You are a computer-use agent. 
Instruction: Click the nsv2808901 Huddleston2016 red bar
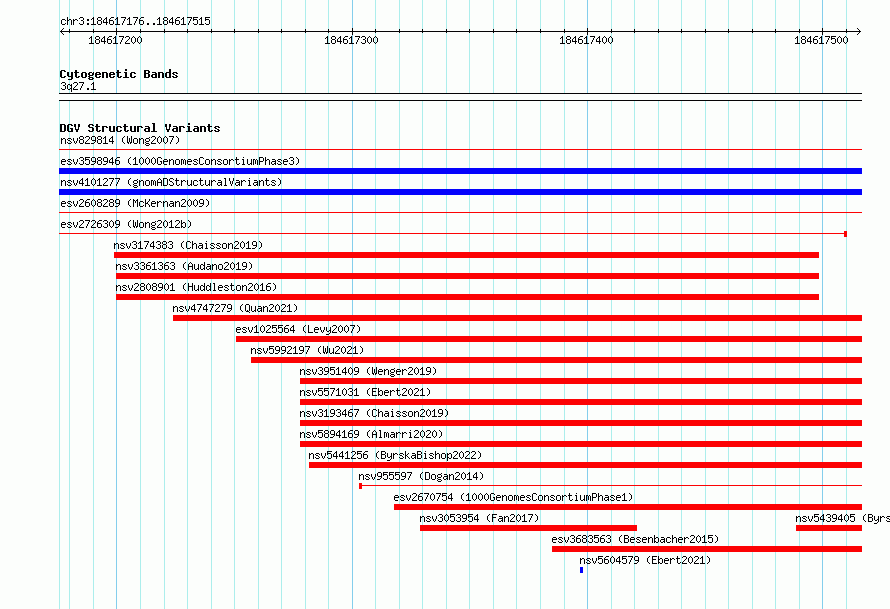click(467, 297)
